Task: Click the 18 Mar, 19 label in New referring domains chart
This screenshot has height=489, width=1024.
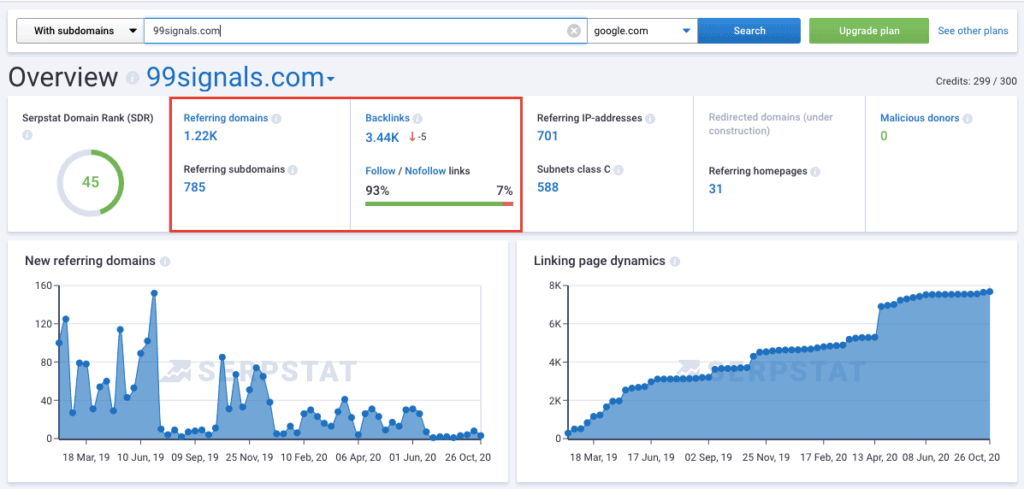Action: (x=85, y=458)
